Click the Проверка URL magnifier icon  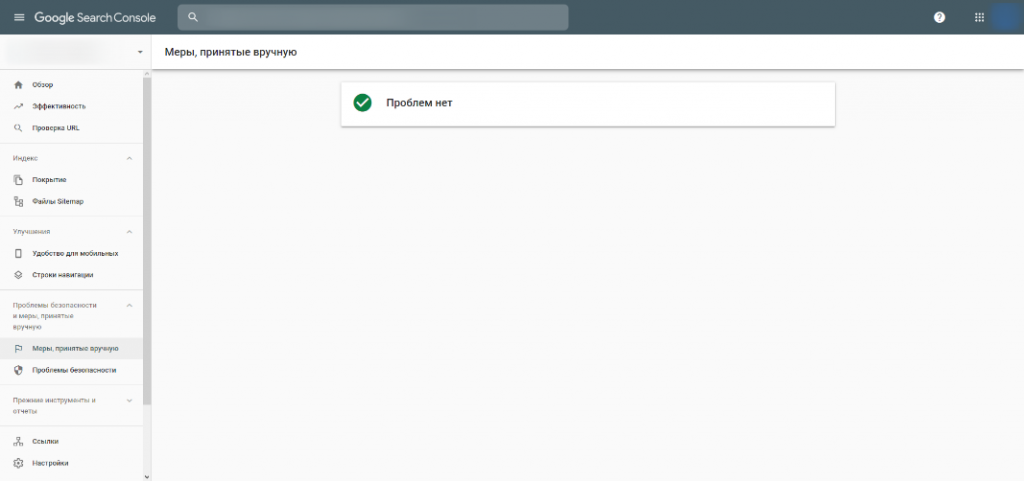(18, 128)
